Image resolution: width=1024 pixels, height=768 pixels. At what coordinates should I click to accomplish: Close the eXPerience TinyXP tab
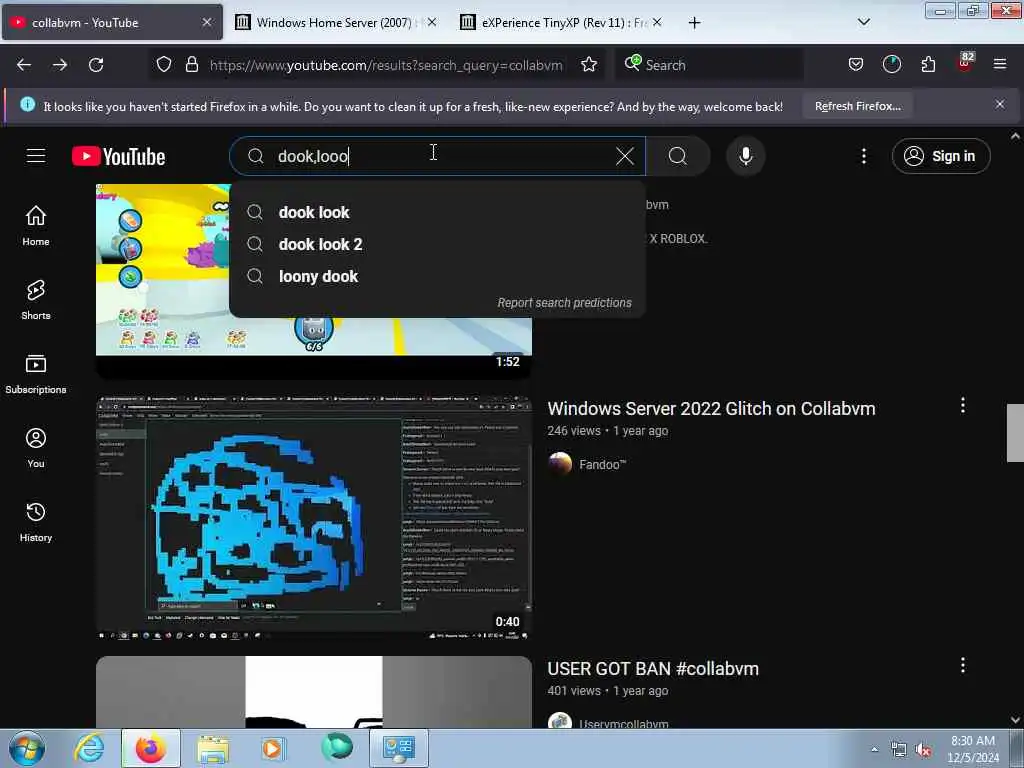click(657, 22)
